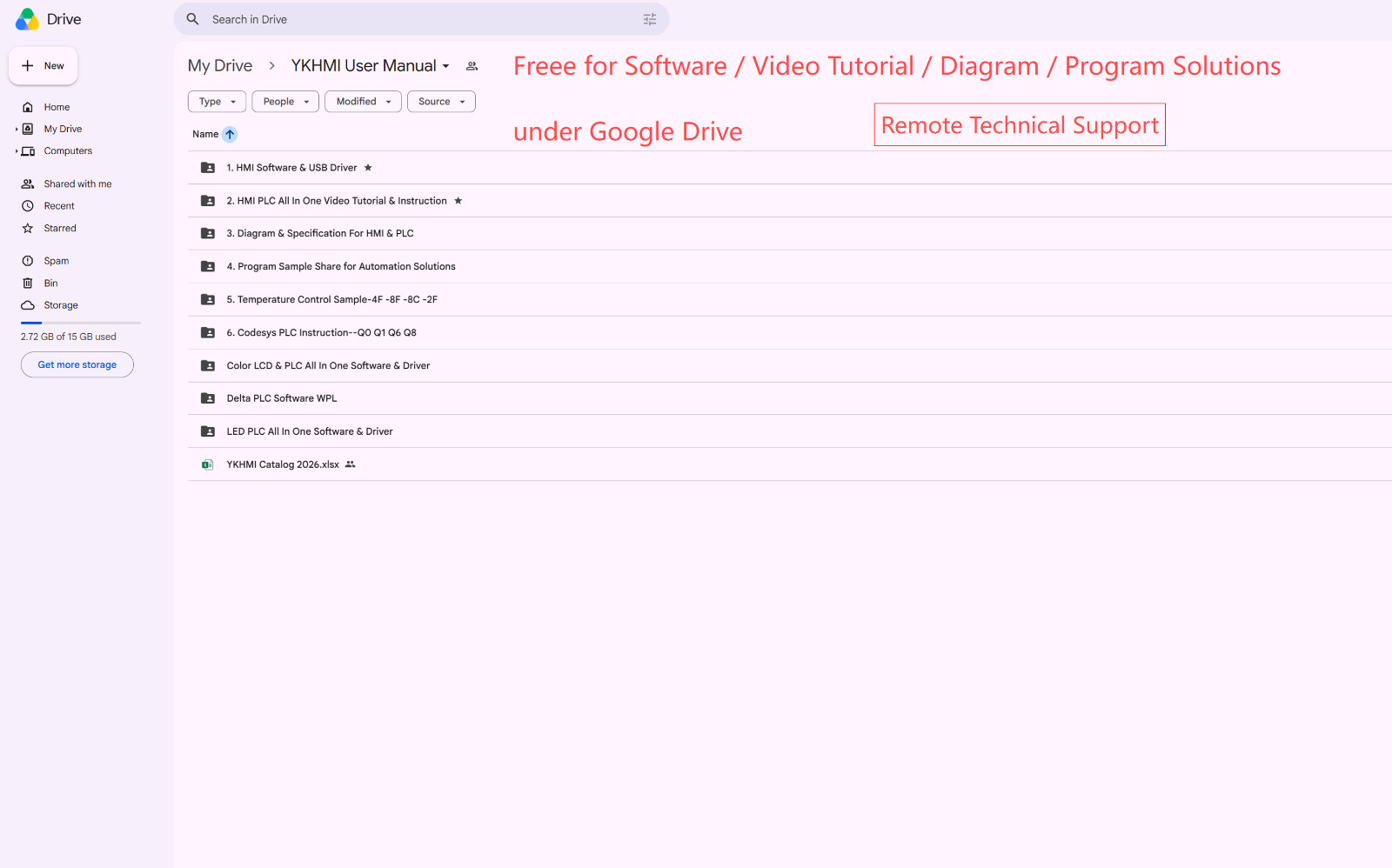Click the Search in Drive field
1392x868 pixels.
tap(422, 19)
